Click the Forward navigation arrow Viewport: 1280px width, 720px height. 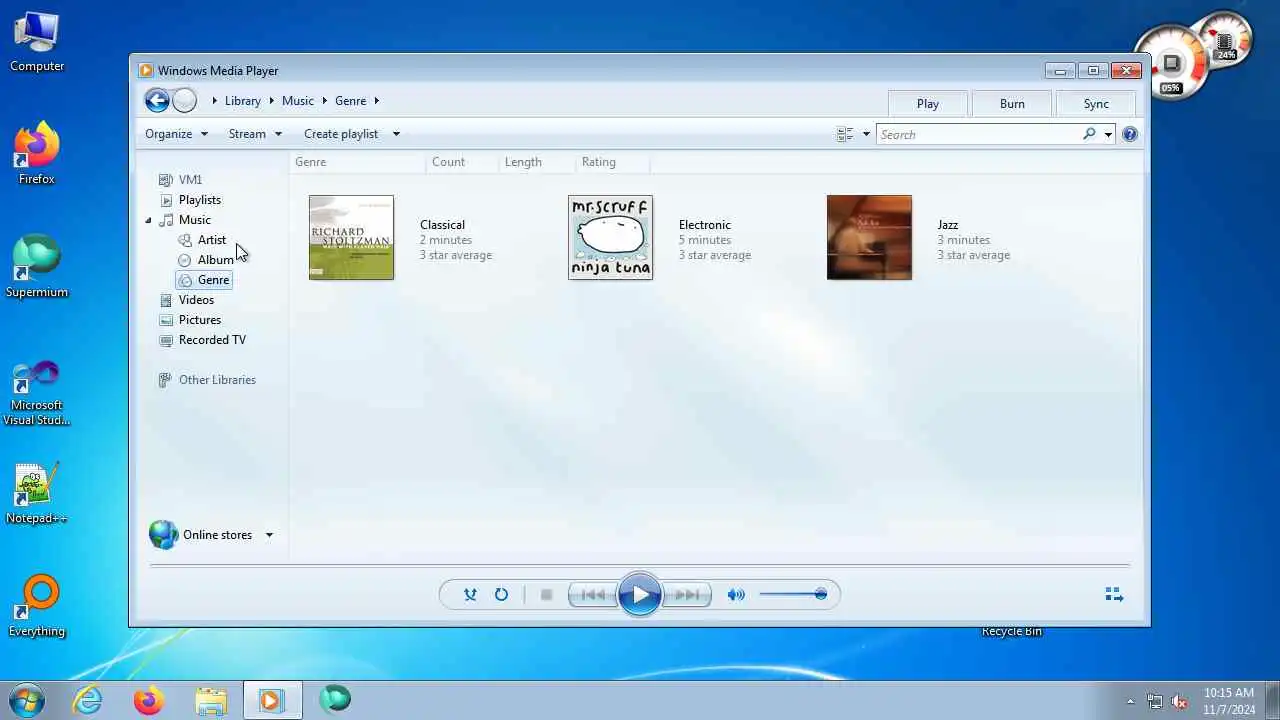click(184, 100)
